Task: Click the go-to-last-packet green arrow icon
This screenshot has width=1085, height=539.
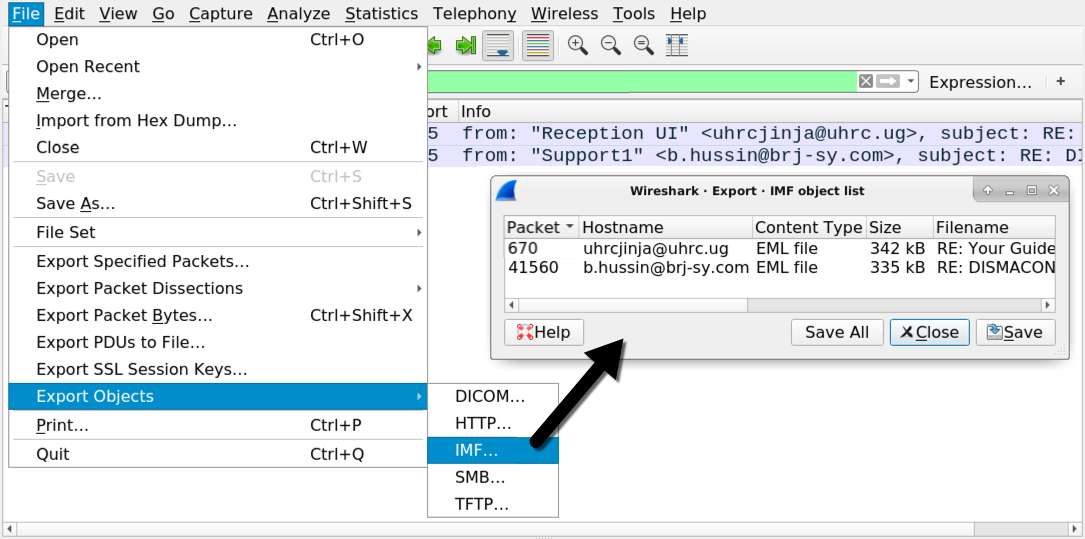Action: click(x=466, y=46)
